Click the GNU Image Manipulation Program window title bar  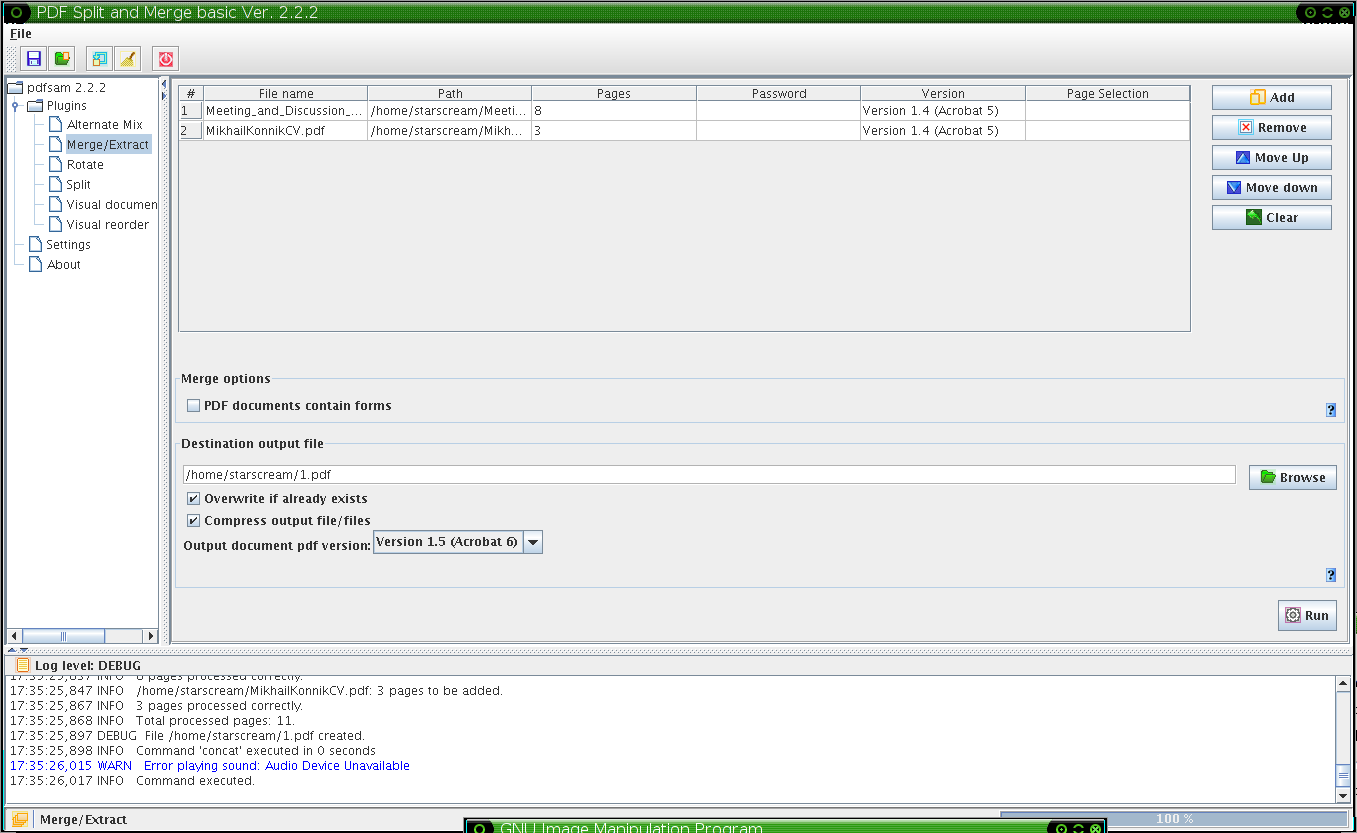pyautogui.click(x=786, y=826)
